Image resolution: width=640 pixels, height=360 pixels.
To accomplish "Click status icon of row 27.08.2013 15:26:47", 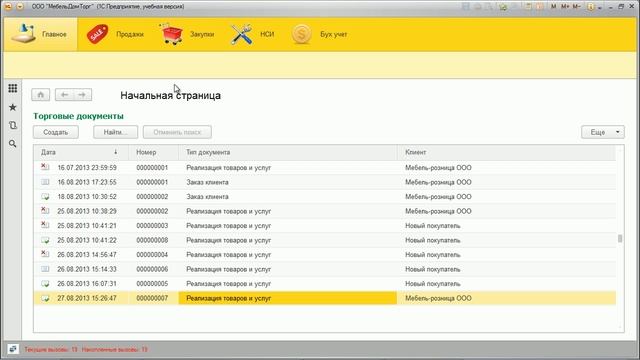I will point(45,298).
